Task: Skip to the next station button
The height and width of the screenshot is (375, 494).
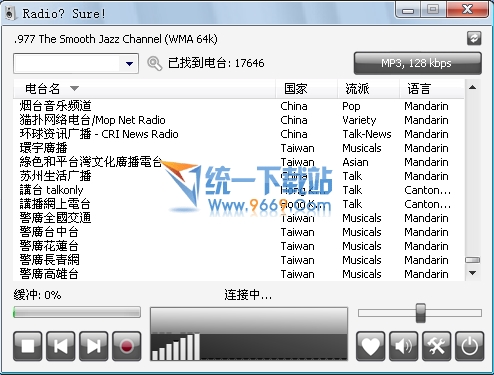Action: 93,346
